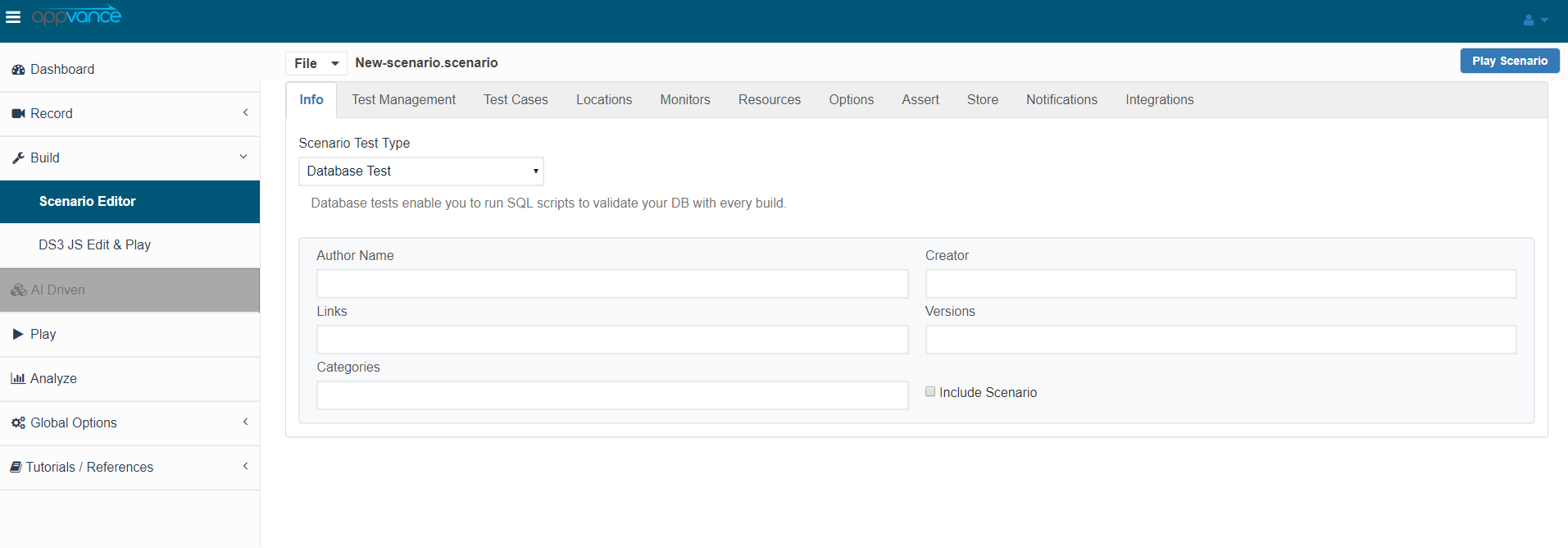Viewport: 1568px width, 548px height.
Task: Toggle the hamburger menu icon
Action: point(13,16)
